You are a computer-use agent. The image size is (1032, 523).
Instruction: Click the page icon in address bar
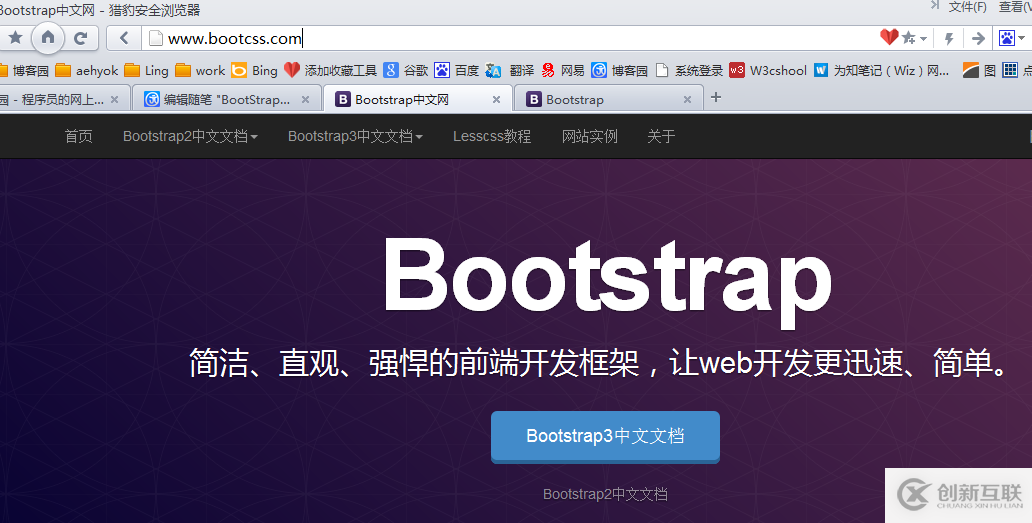click(155, 38)
